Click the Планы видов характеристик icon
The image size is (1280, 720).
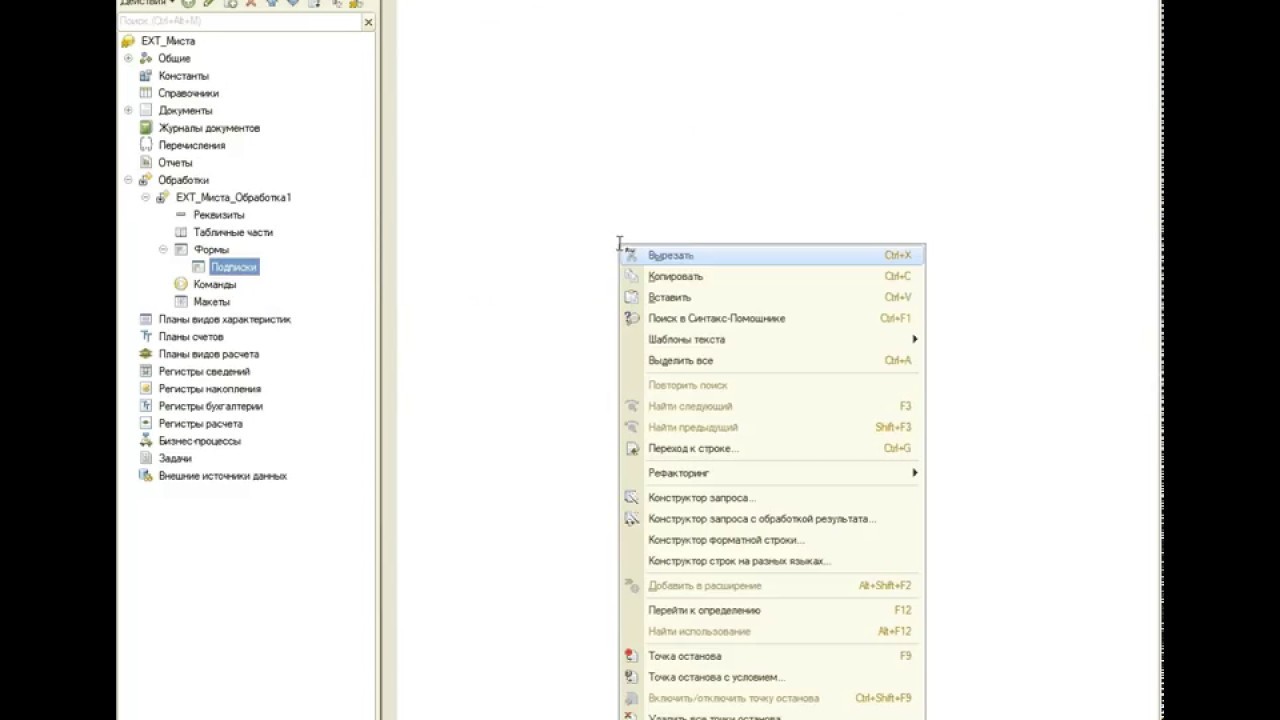(146, 319)
